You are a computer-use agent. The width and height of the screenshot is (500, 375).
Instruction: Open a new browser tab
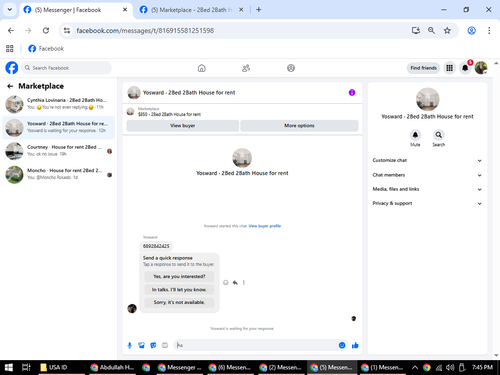pyautogui.click(x=258, y=10)
